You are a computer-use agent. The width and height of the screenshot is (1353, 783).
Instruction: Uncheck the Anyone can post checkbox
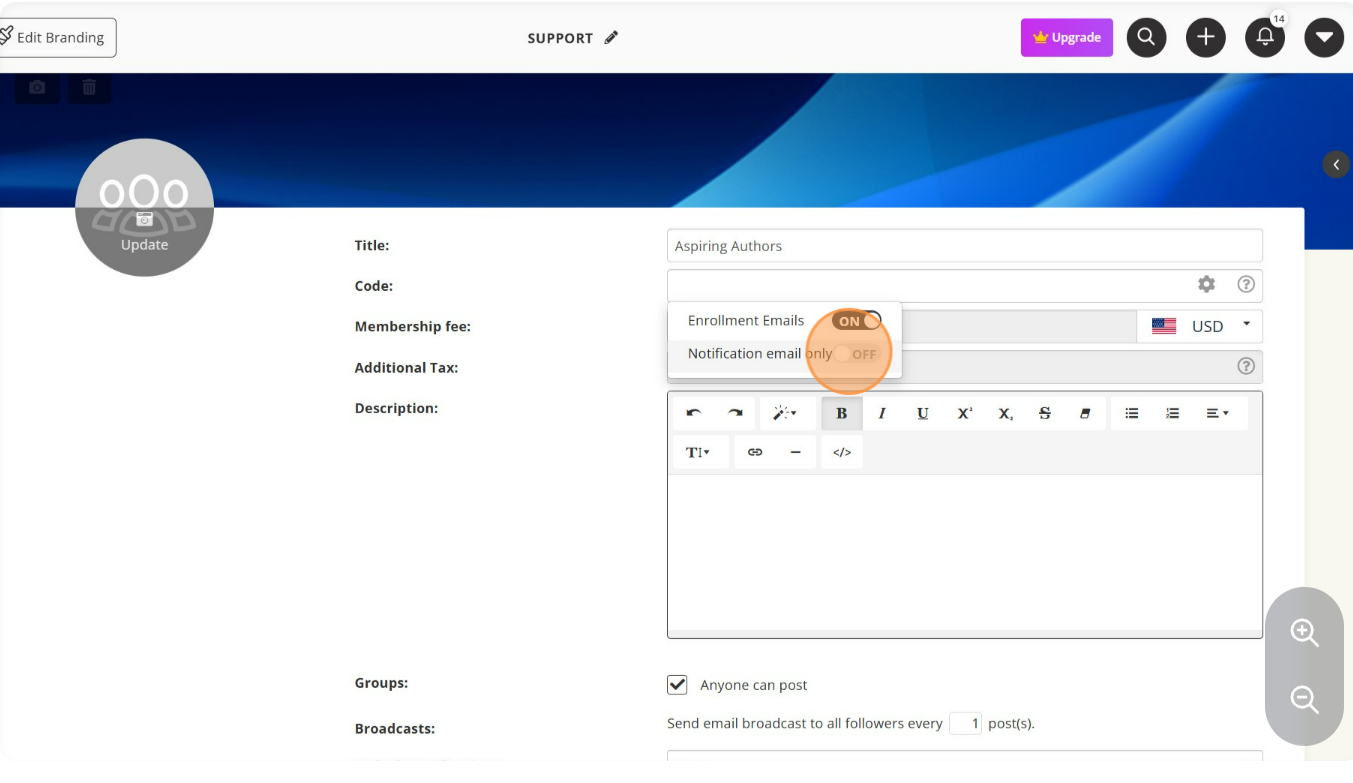point(677,685)
